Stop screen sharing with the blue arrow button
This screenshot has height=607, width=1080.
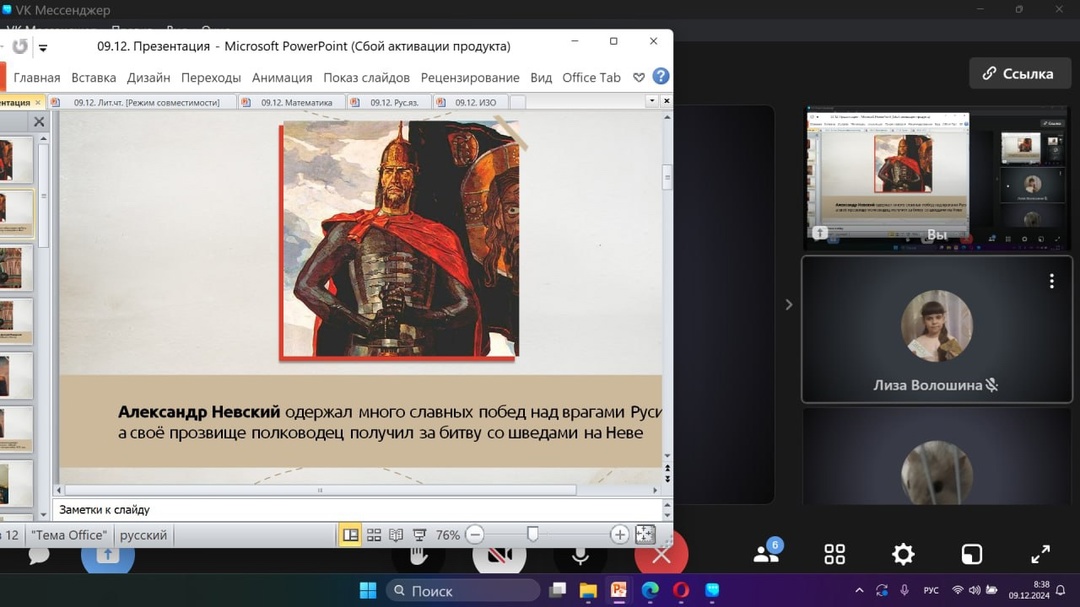pyautogui.click(x=107, y=555)
